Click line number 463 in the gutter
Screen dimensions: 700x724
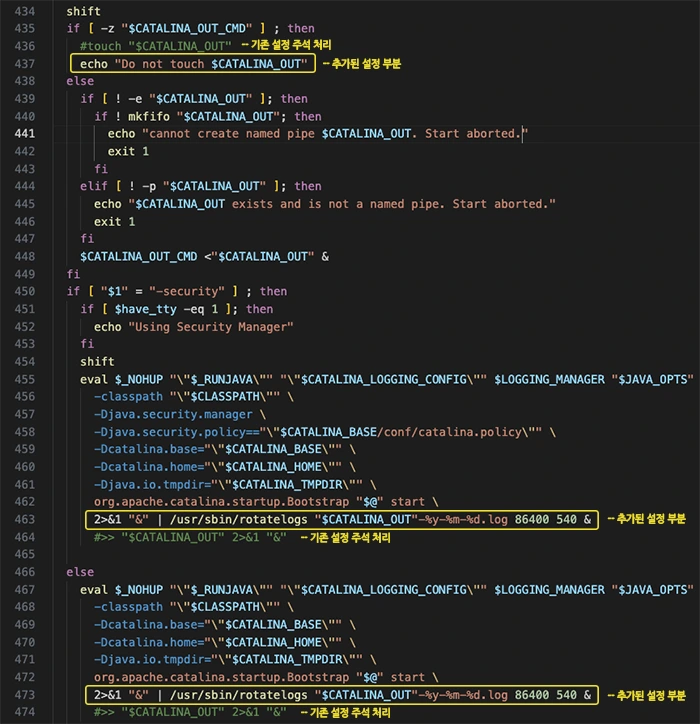pyautogui.click(x=25, y=519)
